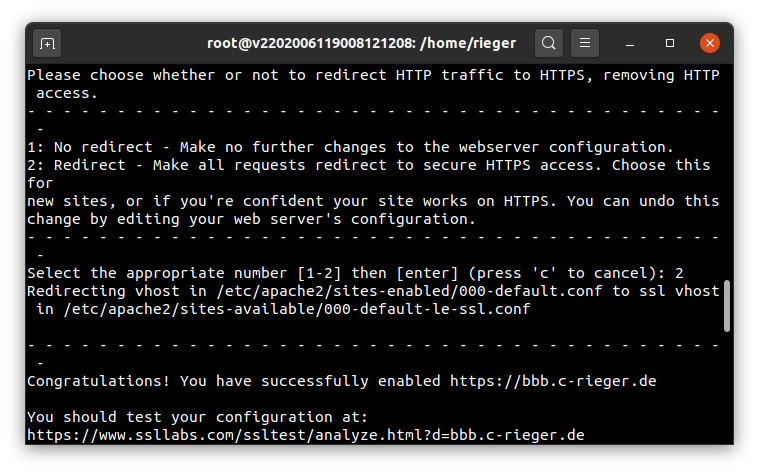Screen dimensions: 759x473
Task: Click the 000-default-le-ssl.conf file path
Action: (297, 309)
